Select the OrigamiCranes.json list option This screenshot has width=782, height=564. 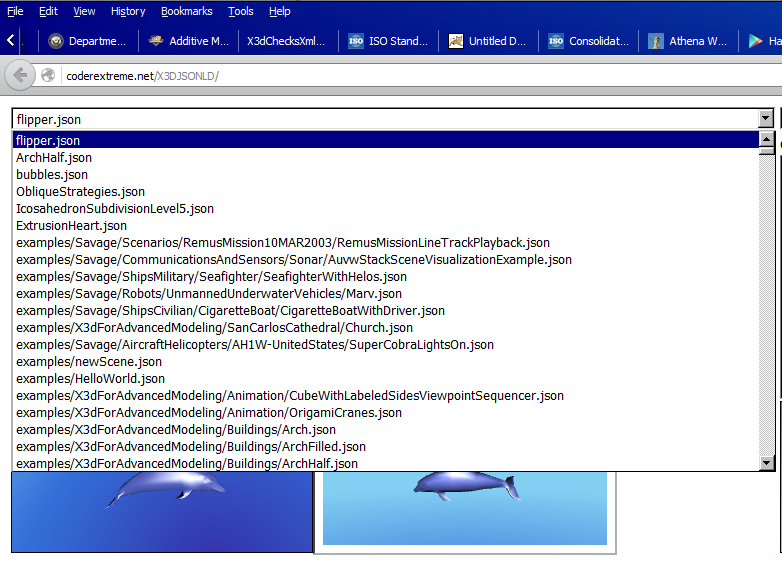pyautogui.click(x=209, y=413)
